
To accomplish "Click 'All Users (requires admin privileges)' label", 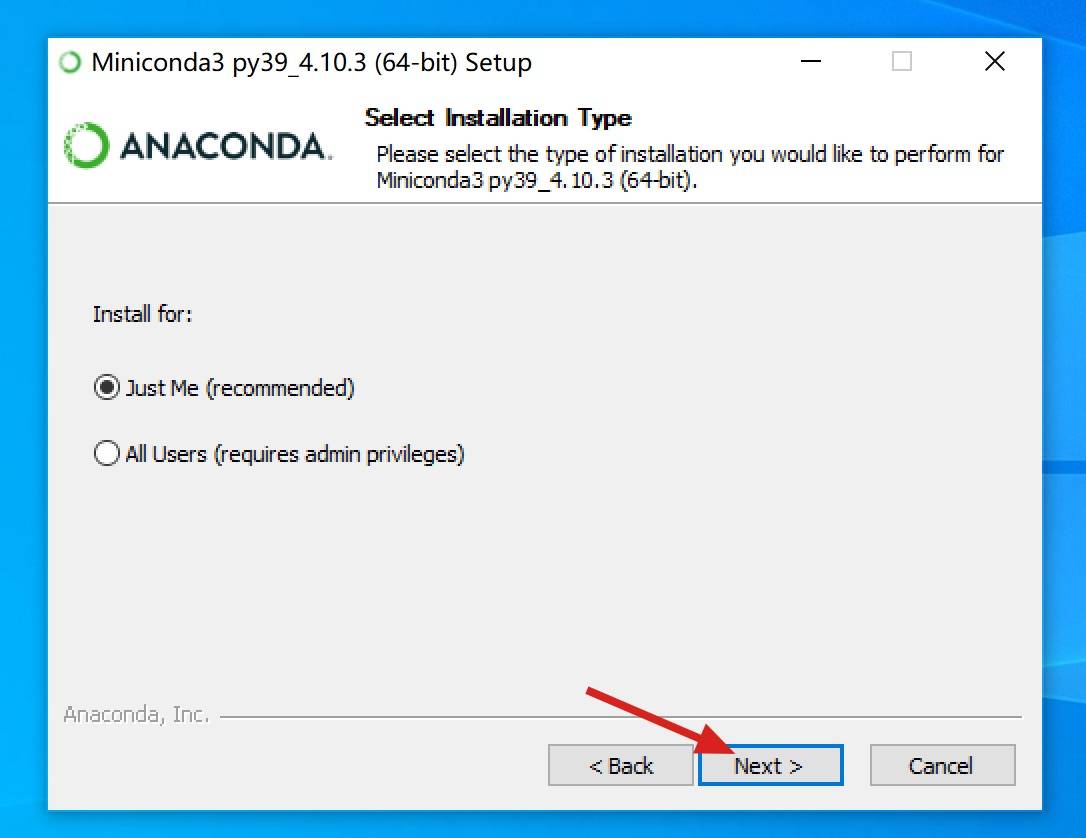I will point(295,454).
